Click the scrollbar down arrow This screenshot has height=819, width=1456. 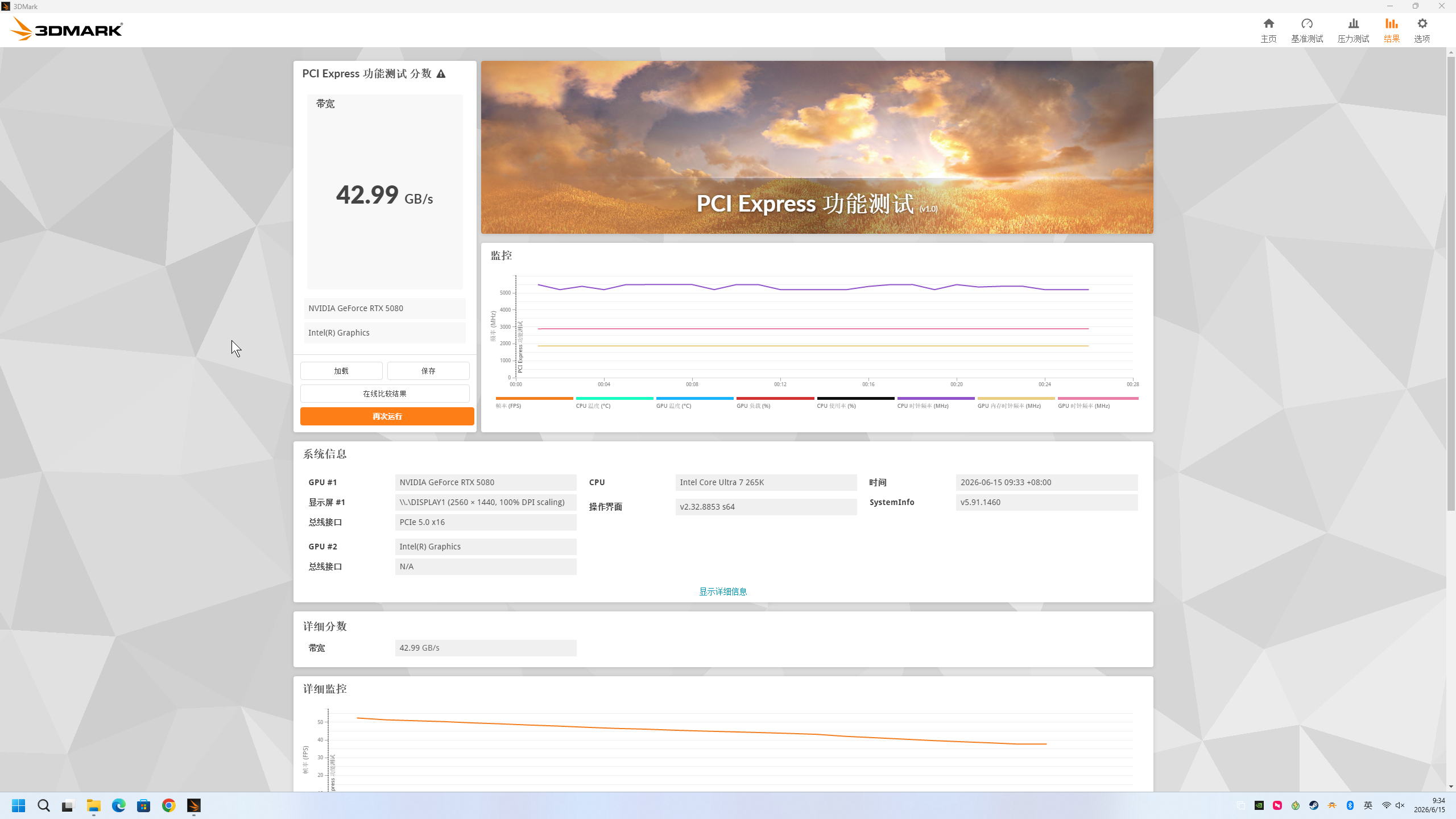[1451, 787]
